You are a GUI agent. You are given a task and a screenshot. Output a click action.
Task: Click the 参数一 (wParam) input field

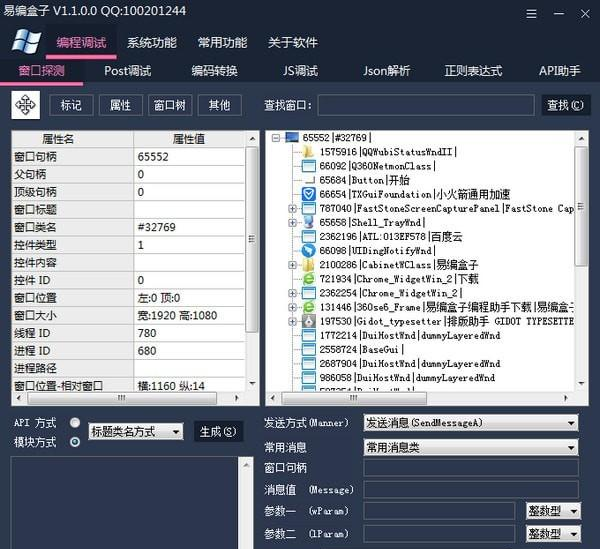[x=439, y=511]
